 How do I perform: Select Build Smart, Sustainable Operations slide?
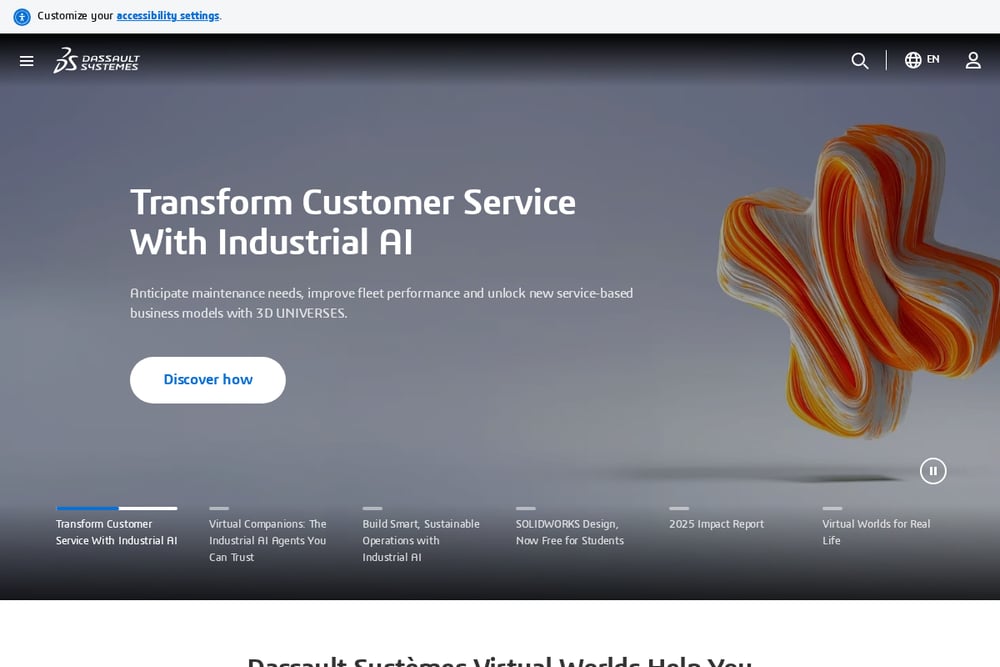[x=421, y=540]
